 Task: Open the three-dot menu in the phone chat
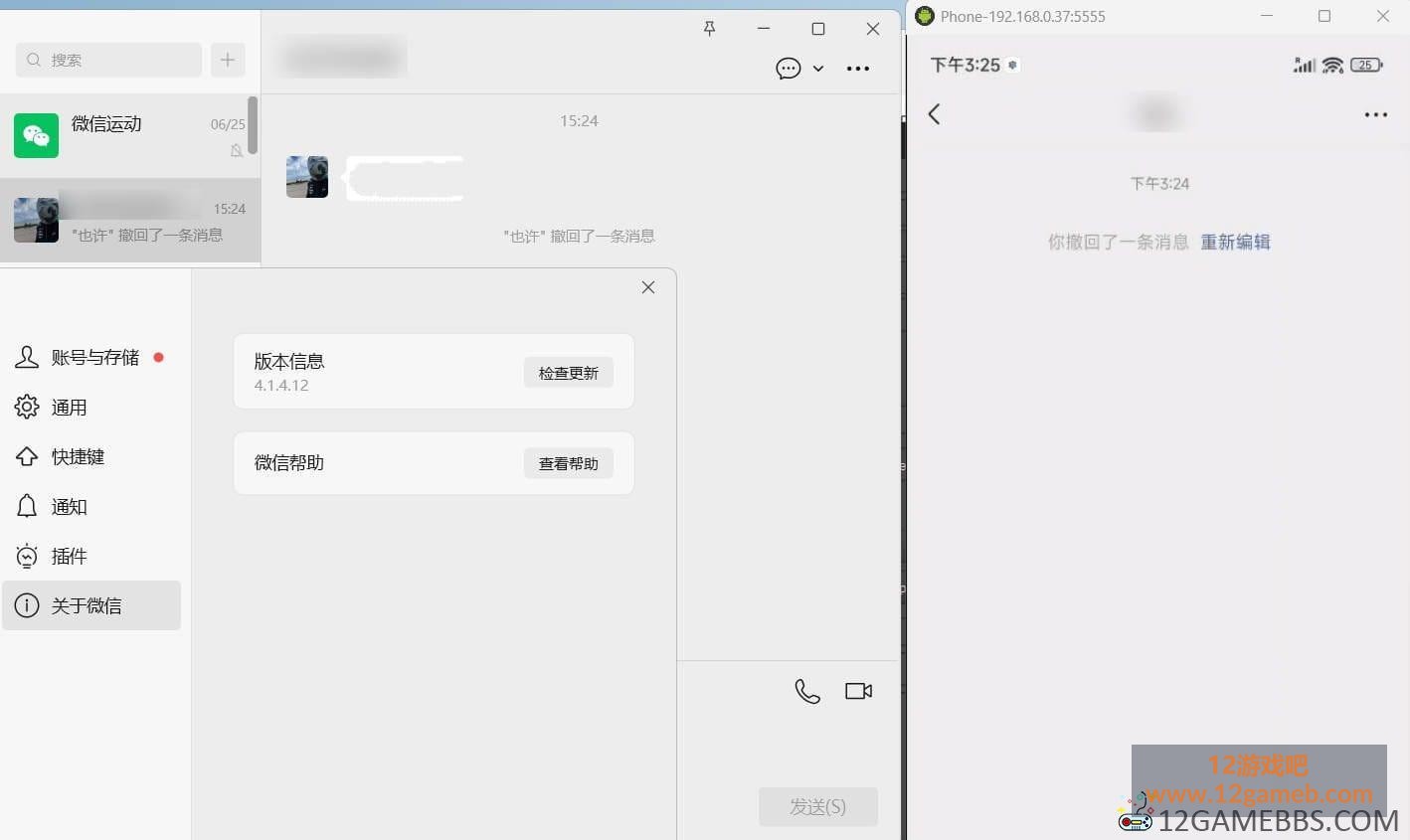tap(1376, 115)
